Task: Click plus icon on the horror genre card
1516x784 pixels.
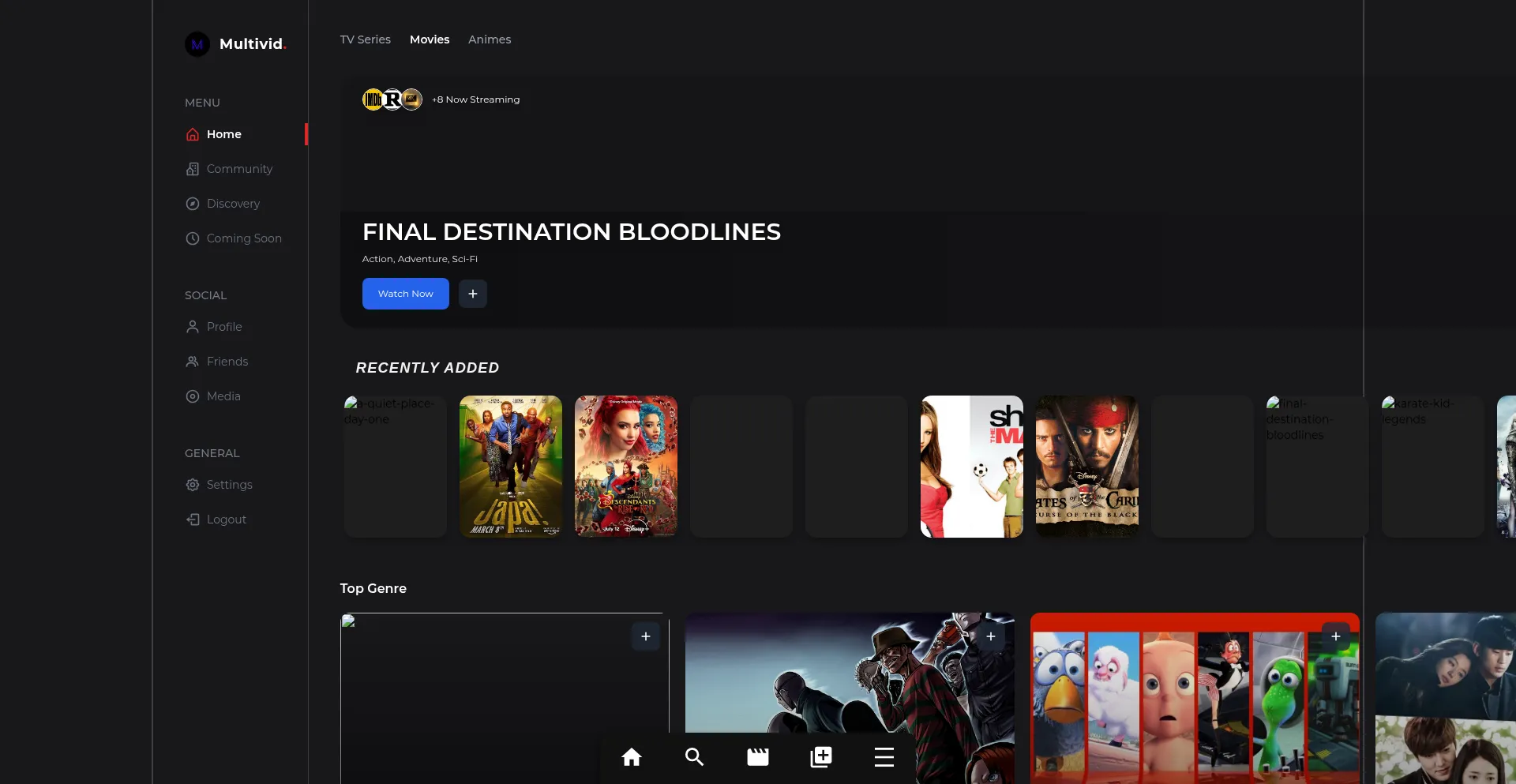Action: pos(990,636)
